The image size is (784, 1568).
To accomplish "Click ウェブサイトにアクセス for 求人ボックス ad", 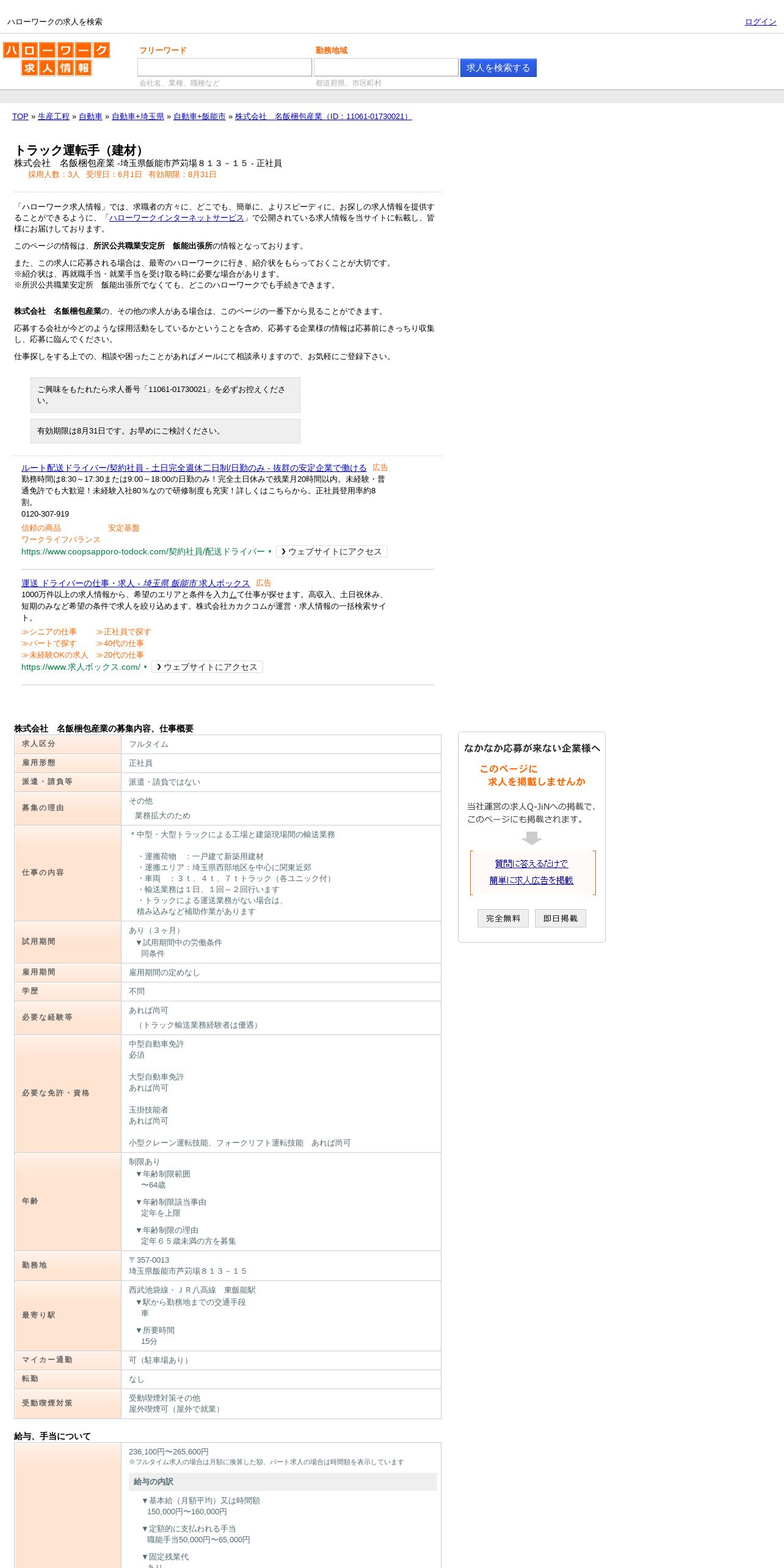I will [207, 667].
